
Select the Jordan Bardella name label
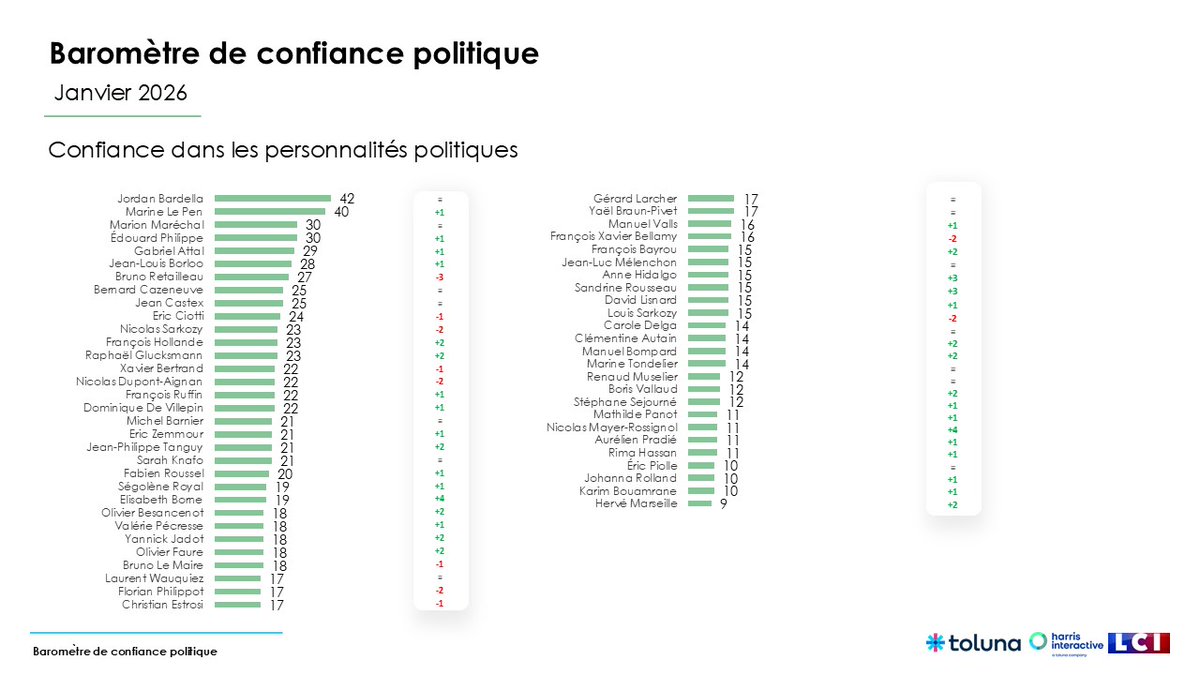[159, 198]
